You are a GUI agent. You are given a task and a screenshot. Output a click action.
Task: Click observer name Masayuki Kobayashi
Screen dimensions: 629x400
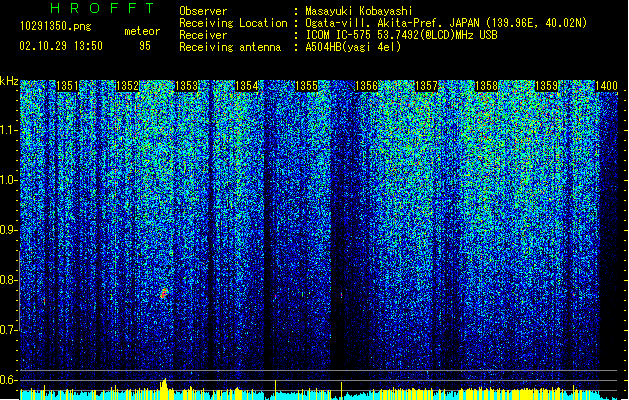click(x=359, y=11)
